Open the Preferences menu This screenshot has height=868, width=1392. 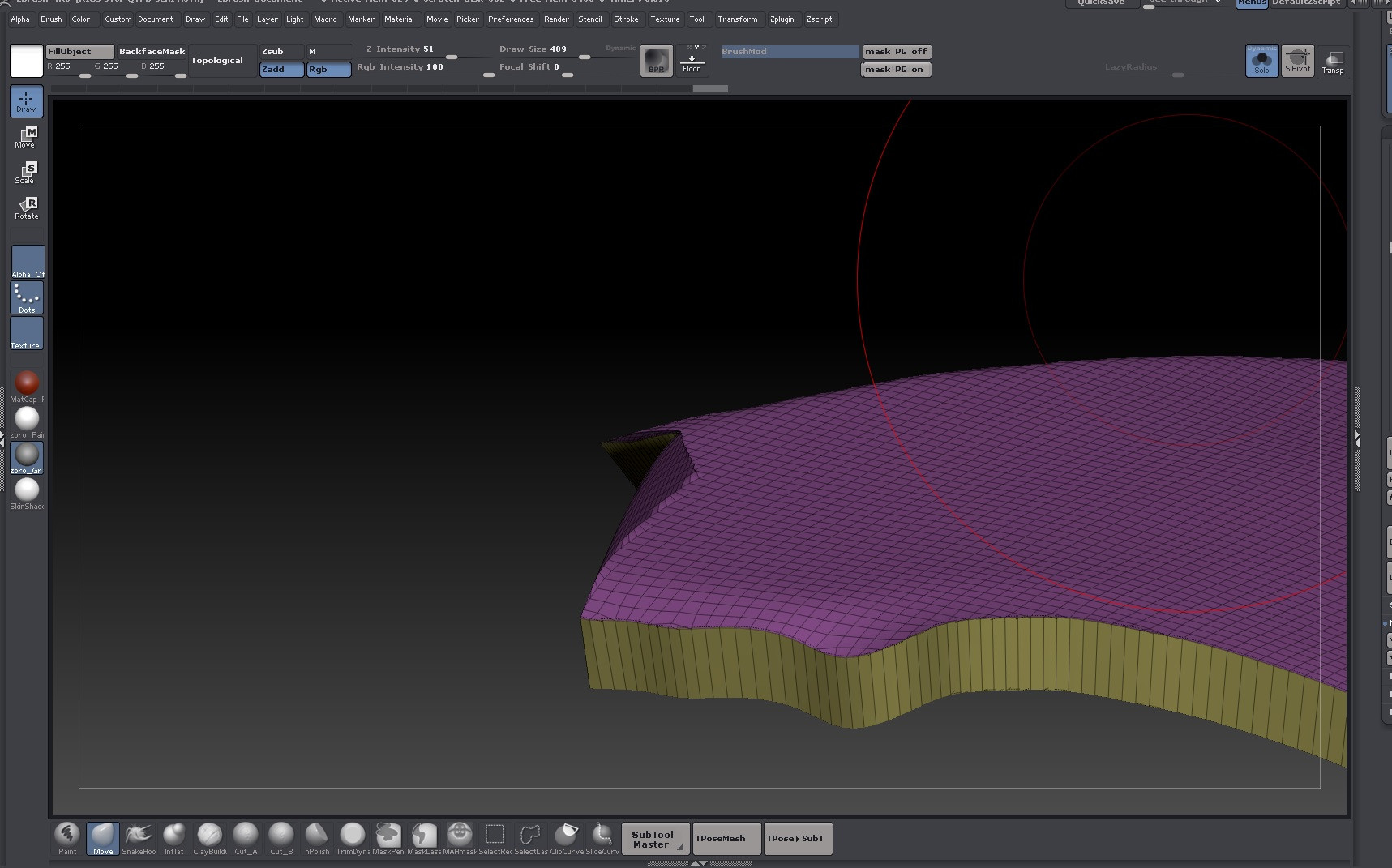pos(511,19)
